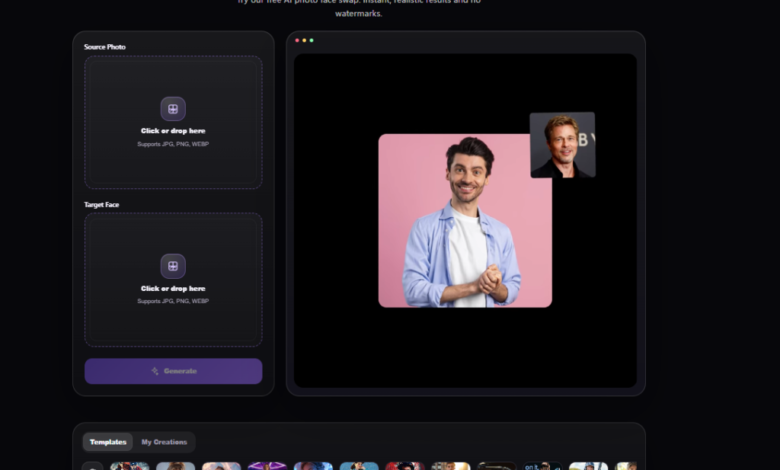This screenshot has height=470, width=780.
Task: Start face swap with the Generate button
Action: [x=173, y=371]
